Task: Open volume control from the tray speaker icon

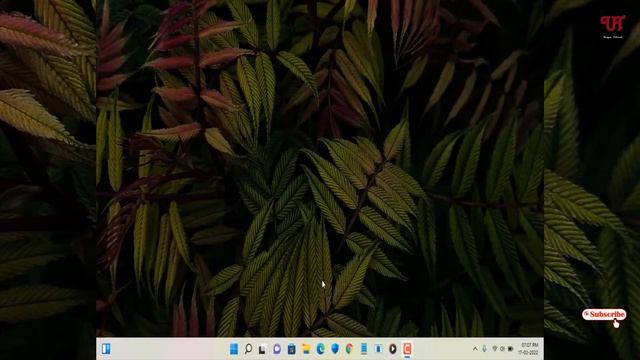Action: 502,349
